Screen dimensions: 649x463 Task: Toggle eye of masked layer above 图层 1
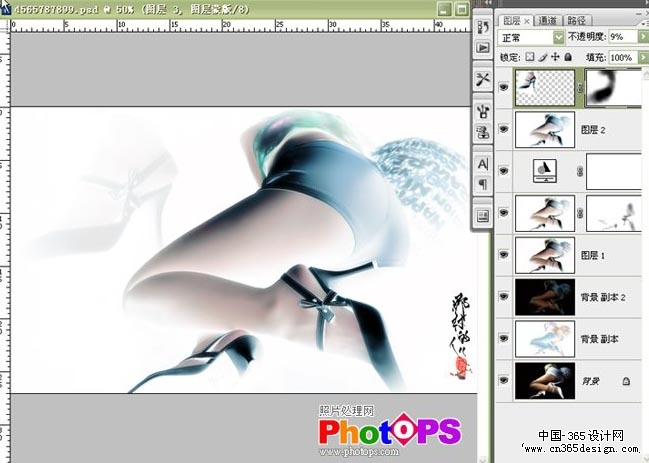tap(503, 213)
